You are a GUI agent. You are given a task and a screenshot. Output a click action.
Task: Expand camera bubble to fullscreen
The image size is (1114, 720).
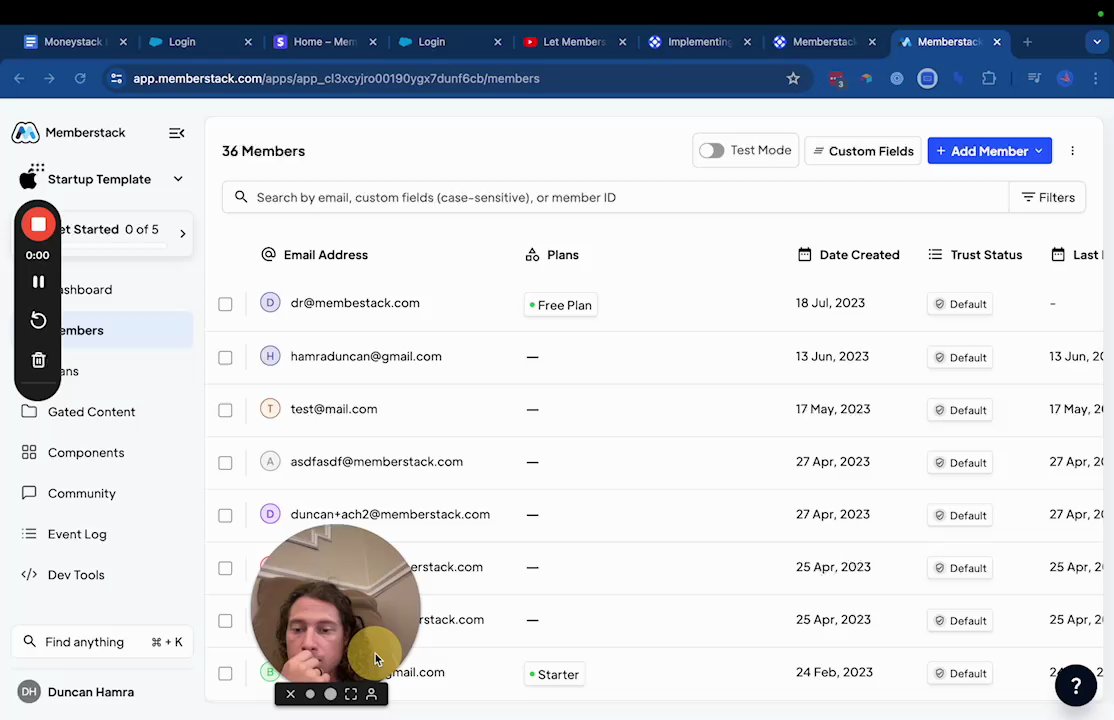click(351, 694)
